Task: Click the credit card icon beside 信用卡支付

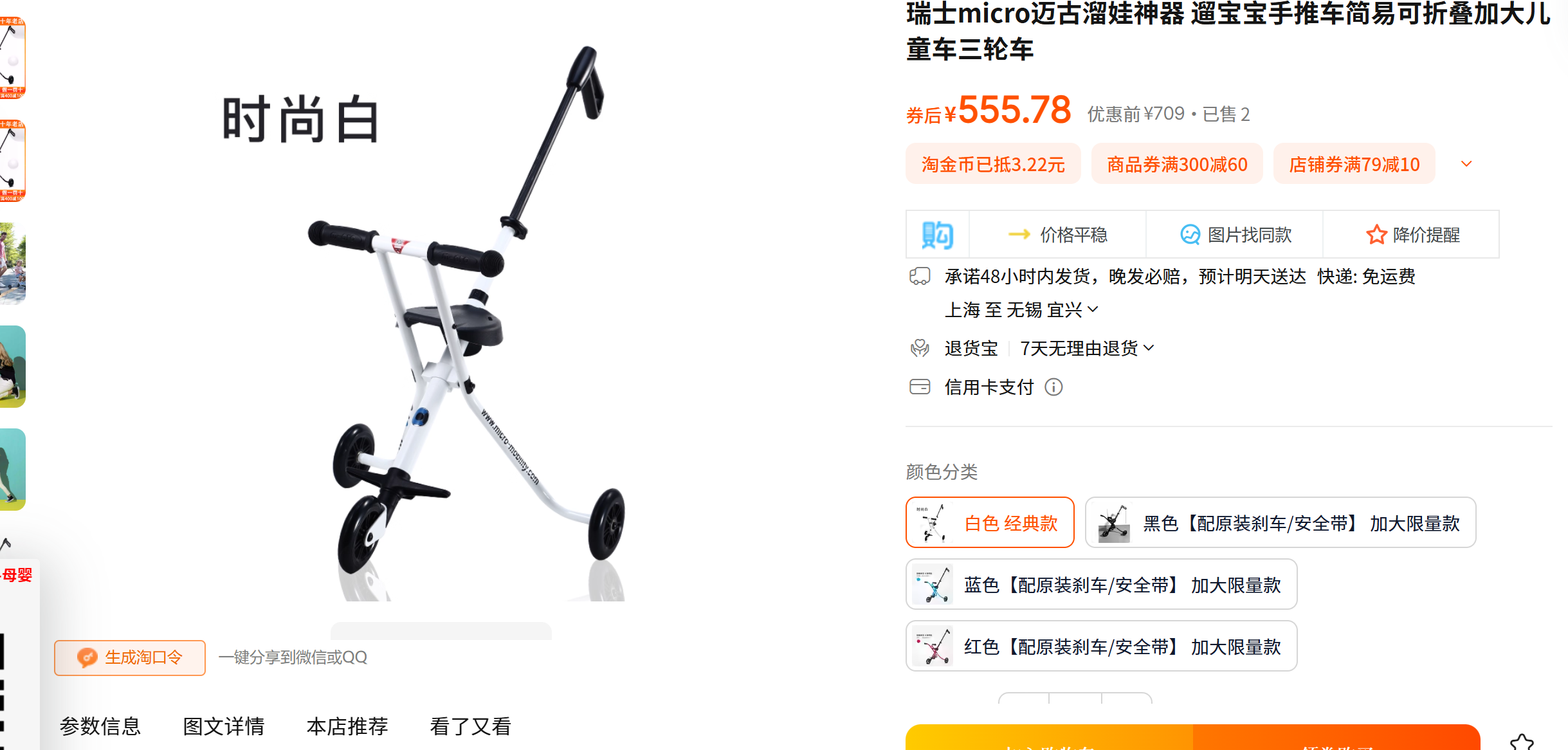Action: pyautogui.click(x=920, y=387)
